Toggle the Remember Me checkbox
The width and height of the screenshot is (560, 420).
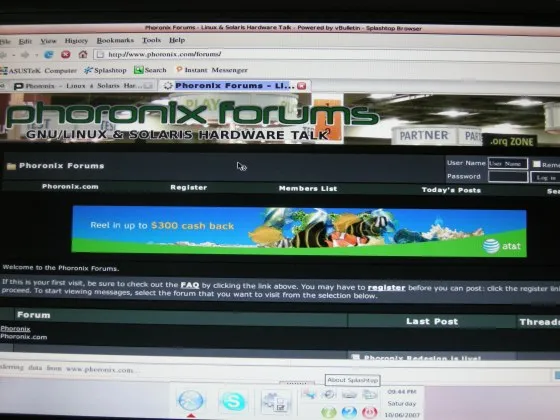tap(536, 164)
